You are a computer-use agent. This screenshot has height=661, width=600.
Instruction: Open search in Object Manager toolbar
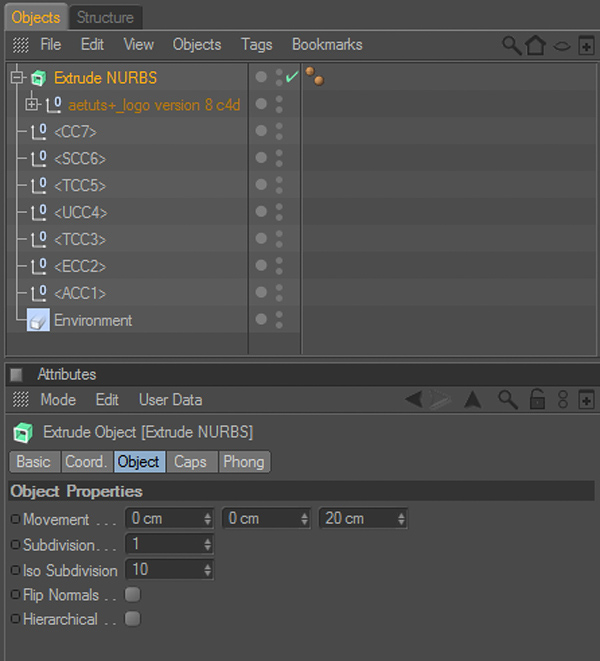click(x=511, y=45)
